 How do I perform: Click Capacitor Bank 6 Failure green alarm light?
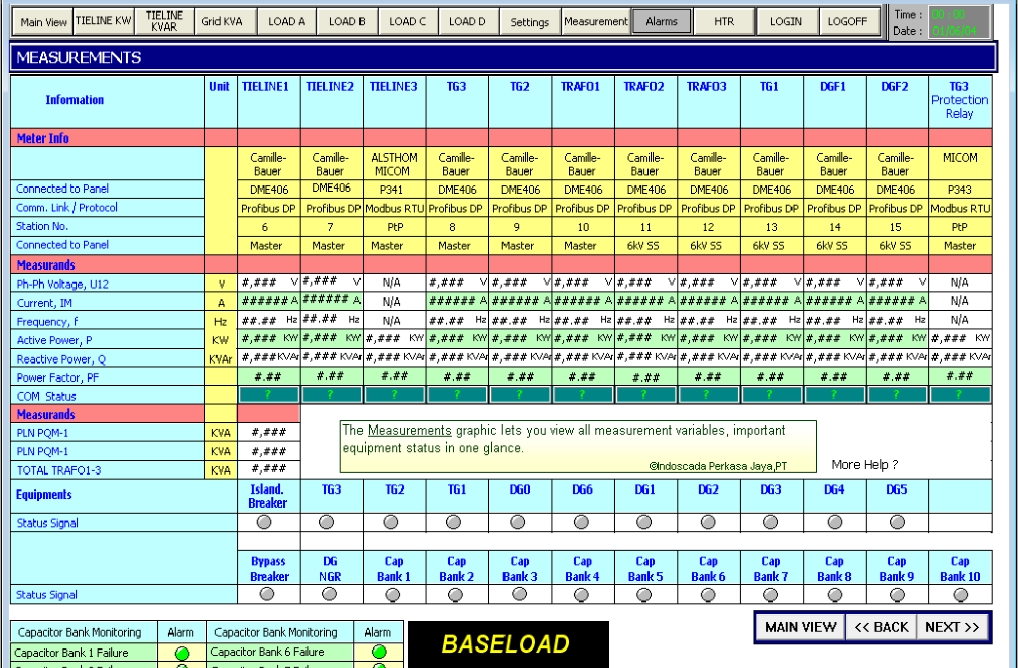pyautogui.click(x=378, y=653)
